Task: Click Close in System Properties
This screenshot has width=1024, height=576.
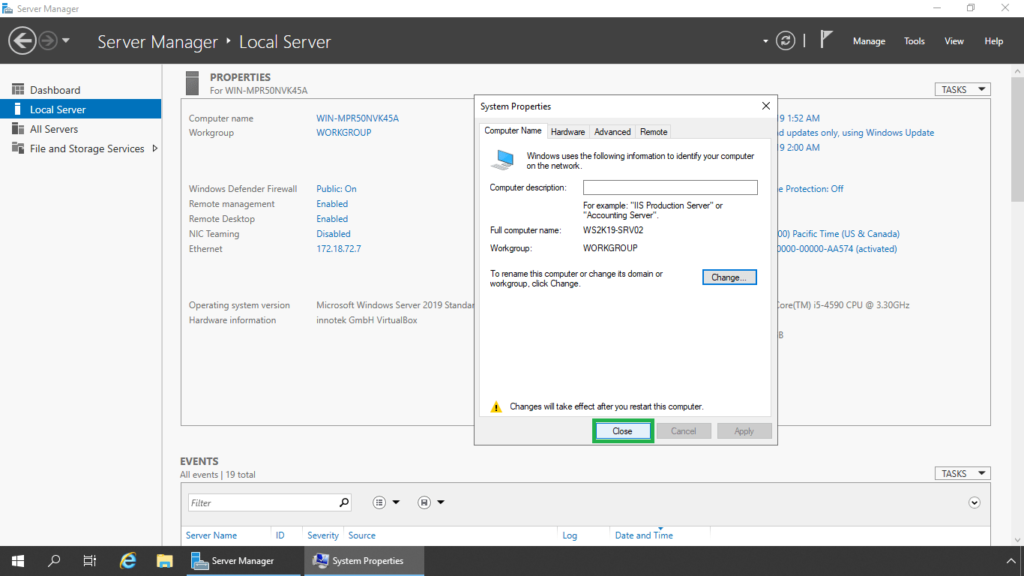Action: coord(622,431)
